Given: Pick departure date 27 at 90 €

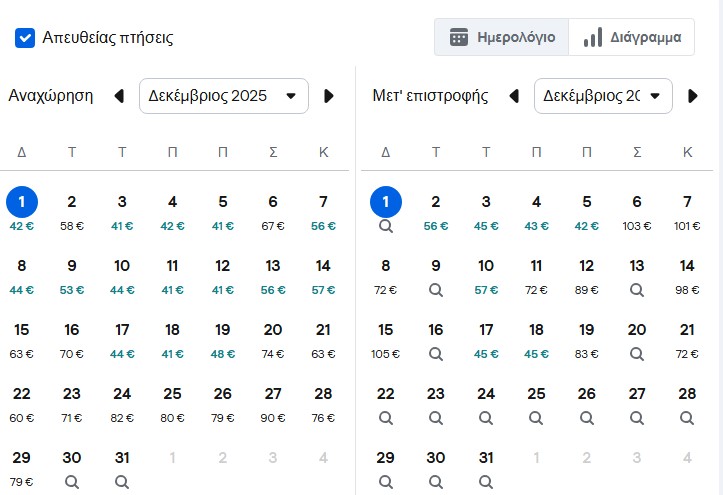Looking at the screenshot, I should click(x=272, y=403).
